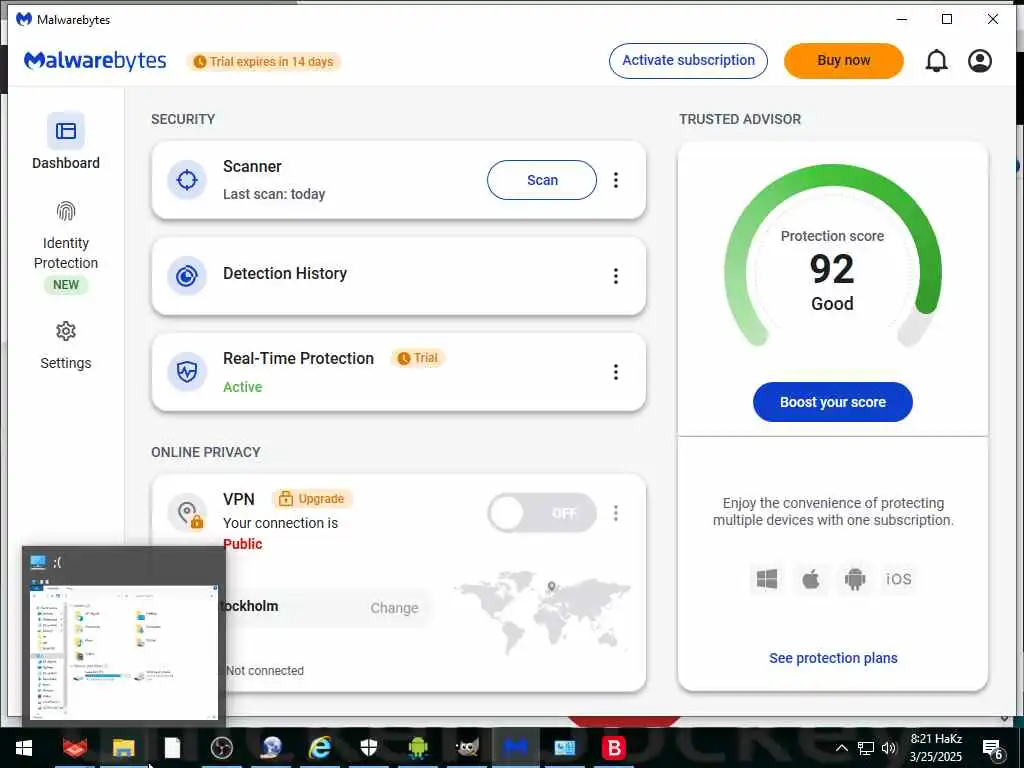The height and width of the screenshot is (768, 1024).
Task: Click the Real-Time Protection shield icon
Action: pyautogui.click(x=187, y=372)
